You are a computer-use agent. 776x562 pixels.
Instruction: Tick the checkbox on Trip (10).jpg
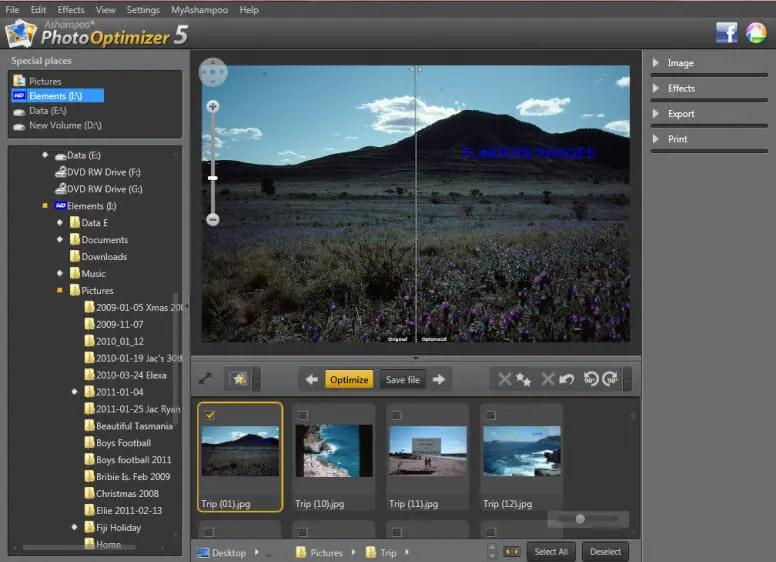(x=303, y=415)
